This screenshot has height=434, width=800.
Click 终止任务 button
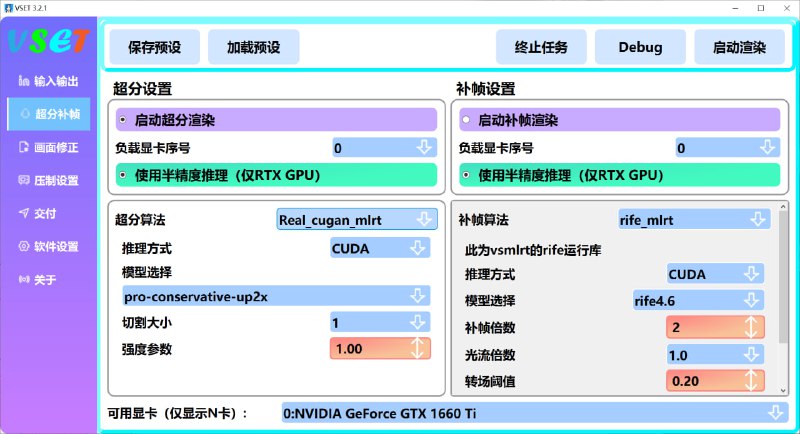(x=541, y=47)
